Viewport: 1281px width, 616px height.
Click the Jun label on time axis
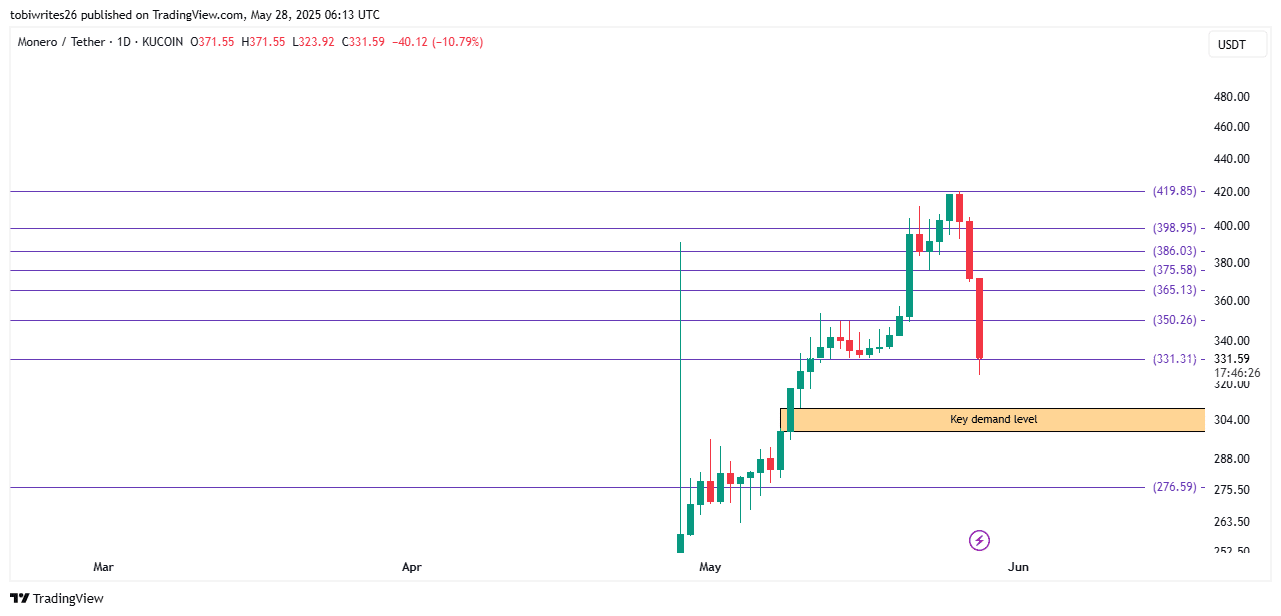coord(1018,567)
